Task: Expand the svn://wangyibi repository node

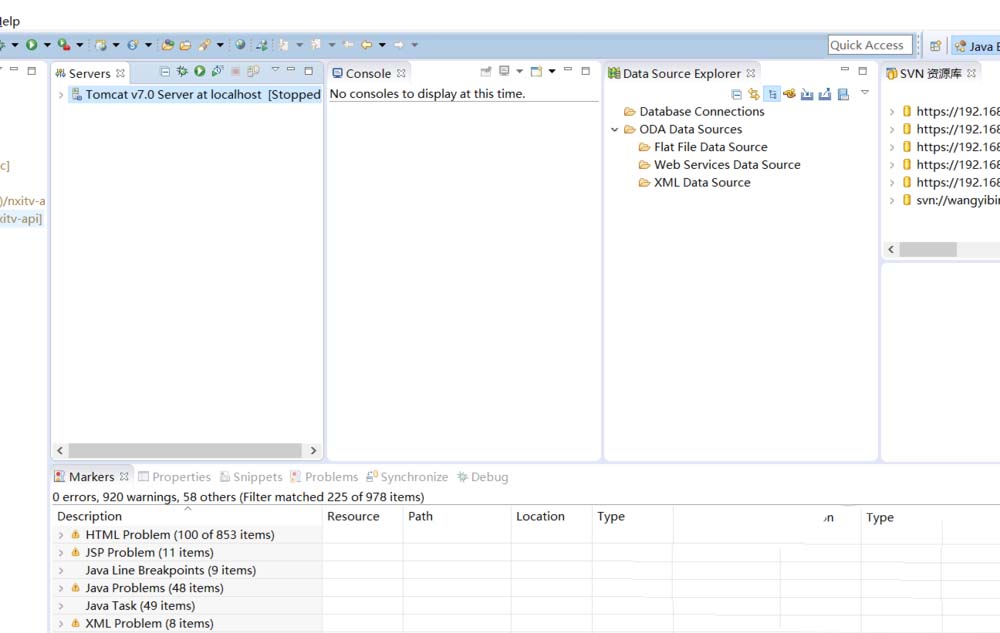Action: tap(892, 201)
